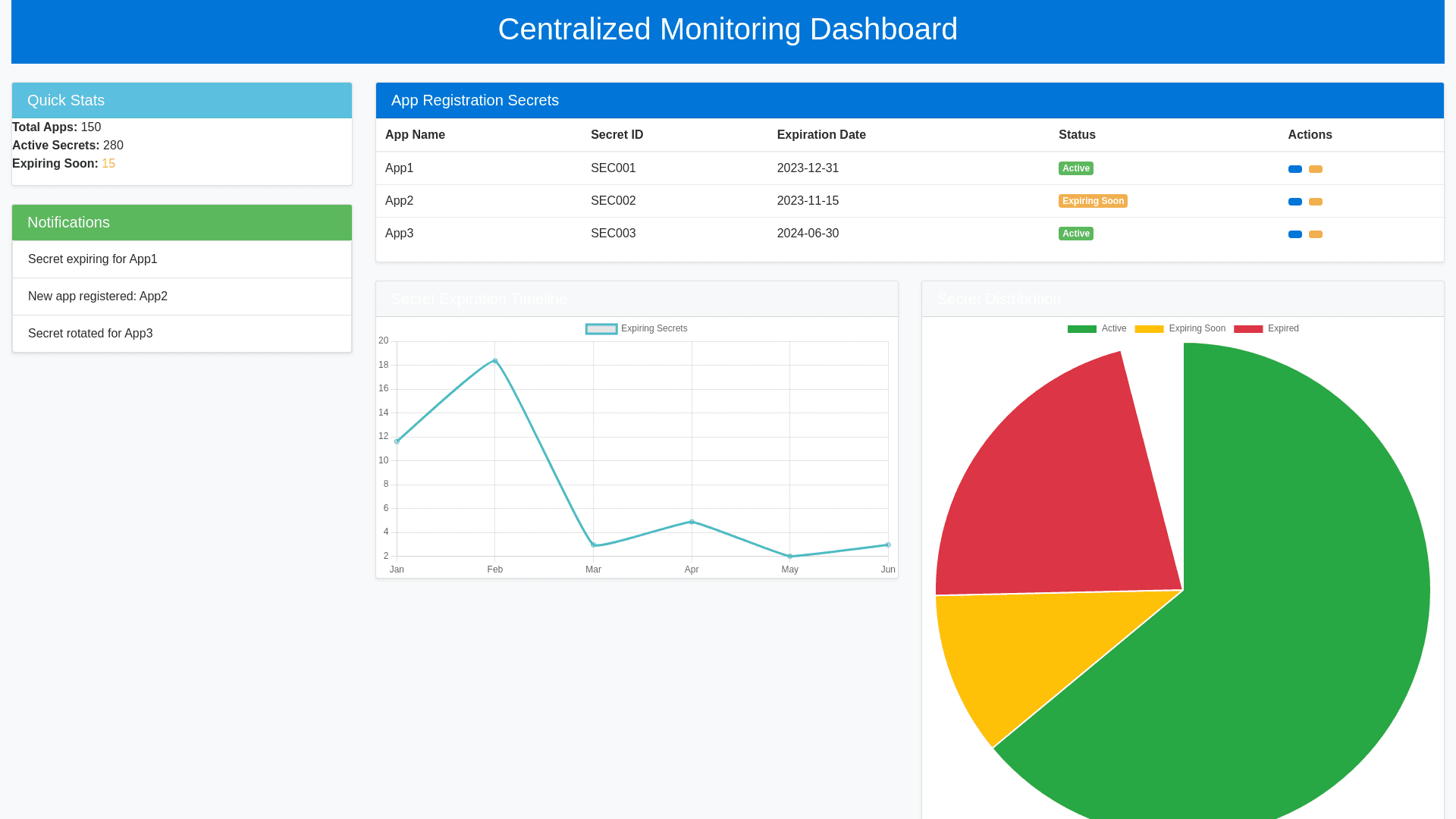Click the App Name column header
This screenshot has width=1456, height=819.
pos(415,135)
